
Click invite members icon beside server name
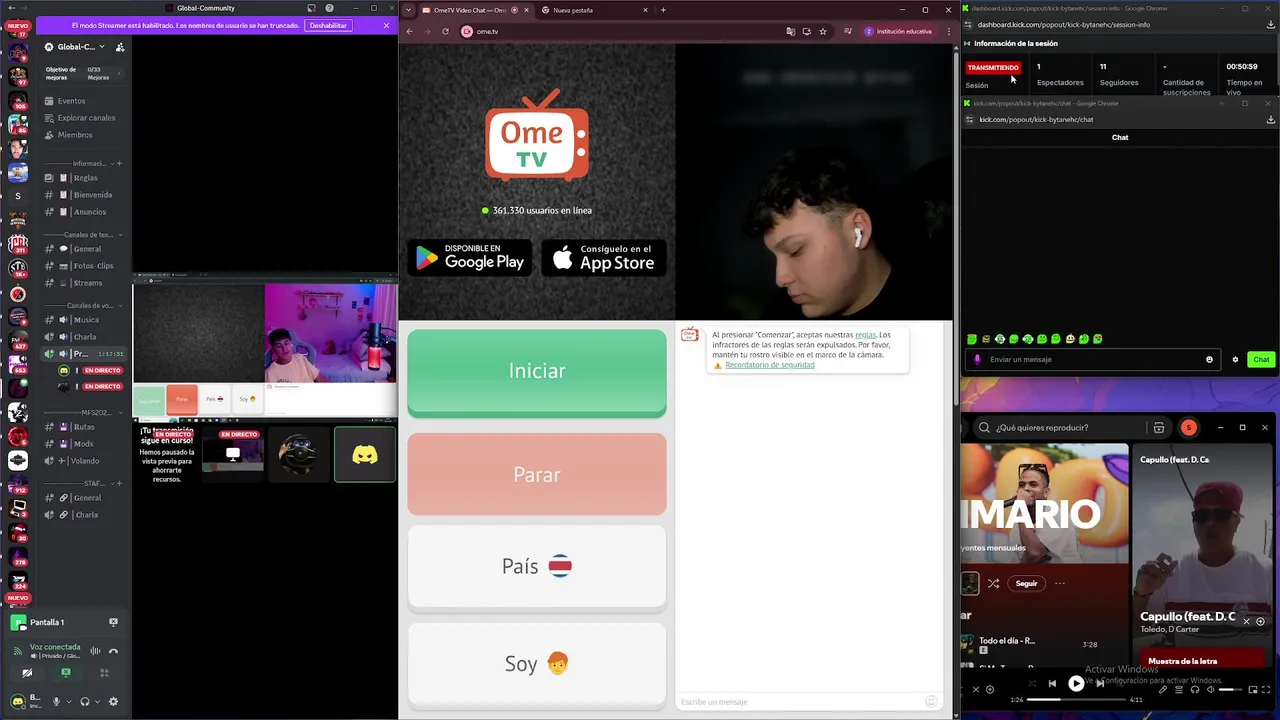120,47
